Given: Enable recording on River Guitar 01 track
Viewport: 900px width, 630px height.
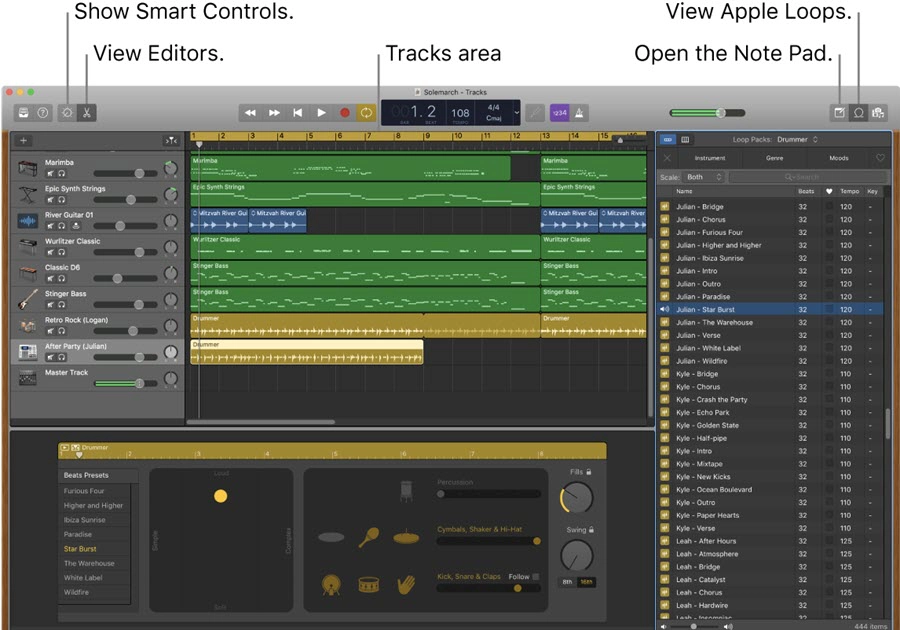Looking at the screenshot, I should 76,225.
